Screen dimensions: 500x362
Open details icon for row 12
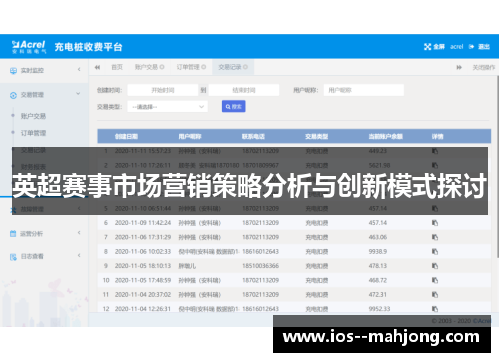(435, 309)
